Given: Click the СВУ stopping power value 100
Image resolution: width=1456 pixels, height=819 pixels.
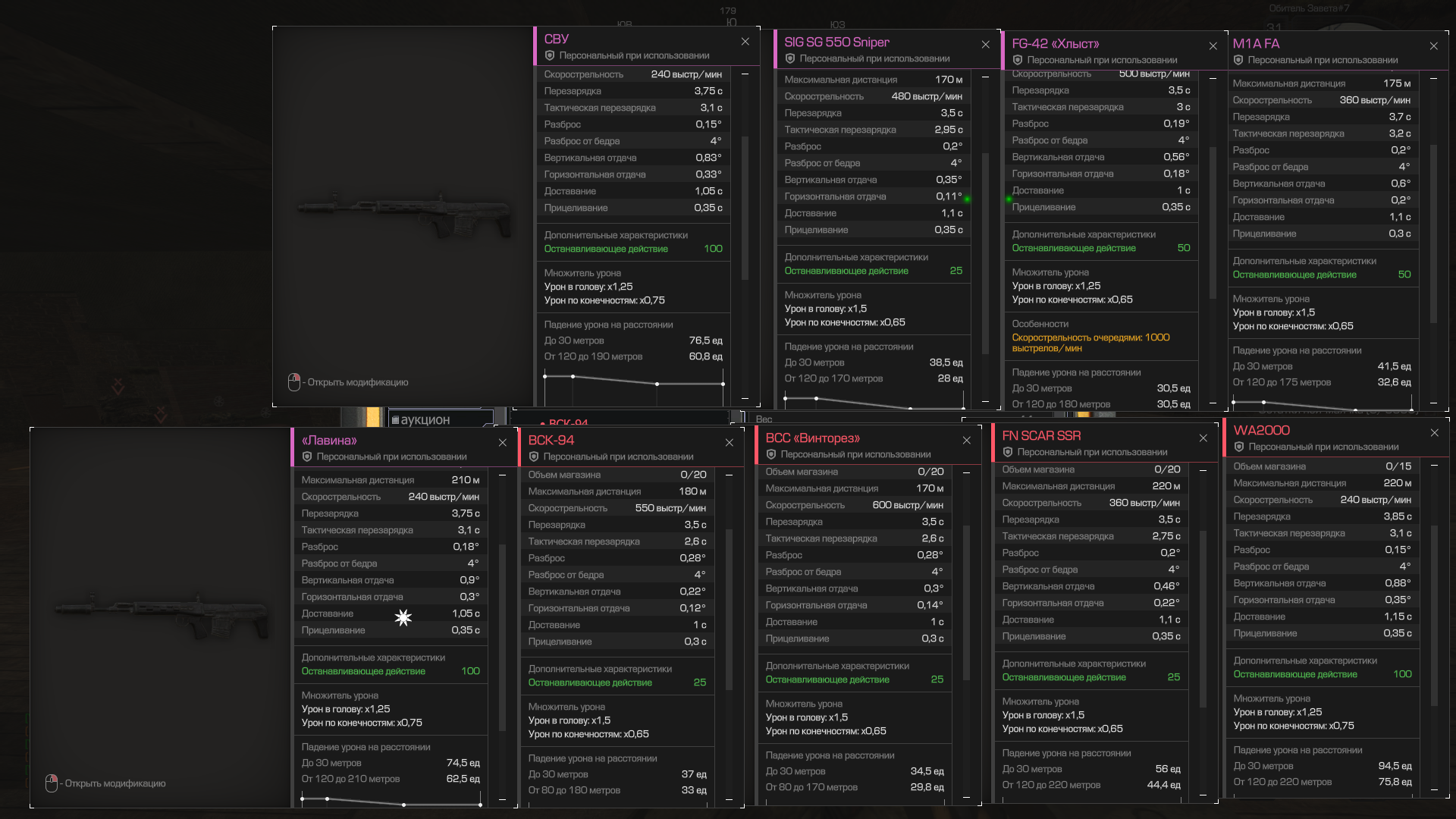Looking at the screenshot, I should coord(713,249).
